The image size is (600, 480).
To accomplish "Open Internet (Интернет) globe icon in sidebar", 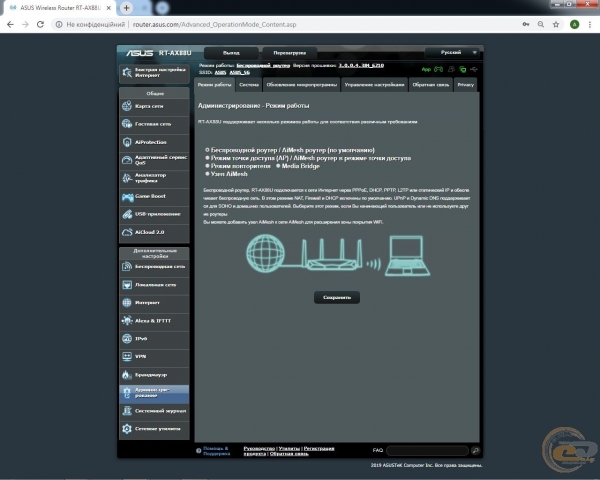I will pyautogui.click(x=127, y=303).
